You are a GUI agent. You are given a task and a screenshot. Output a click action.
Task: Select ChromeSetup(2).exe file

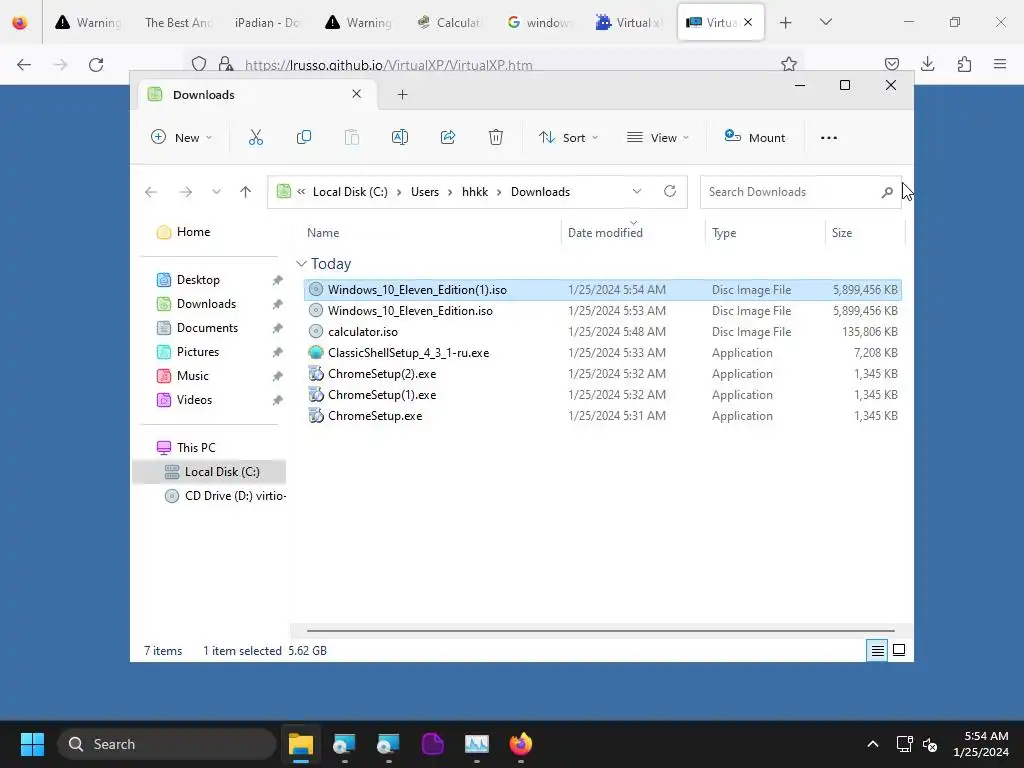click(603, 374)
